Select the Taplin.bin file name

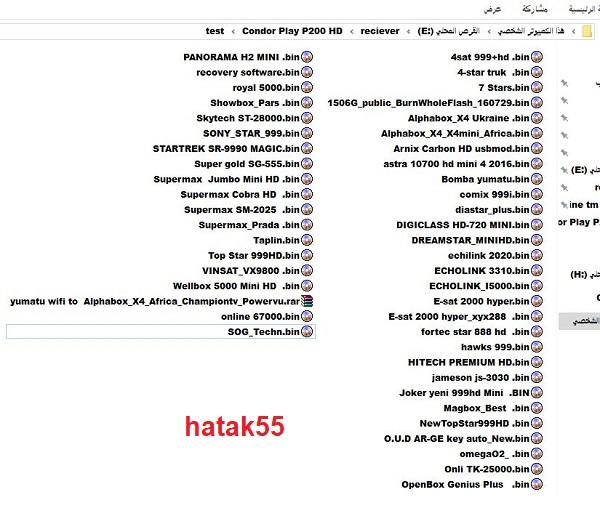coord(276,240)
